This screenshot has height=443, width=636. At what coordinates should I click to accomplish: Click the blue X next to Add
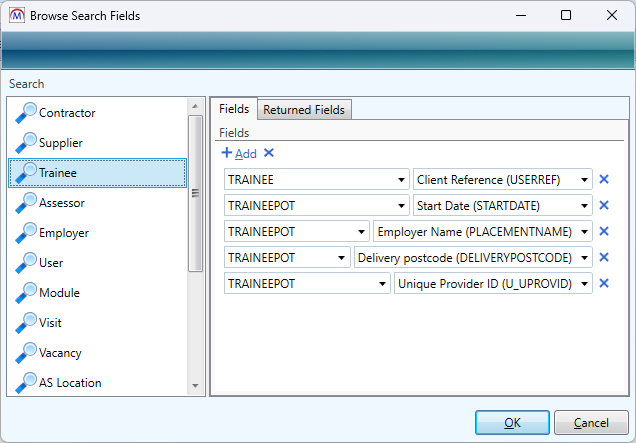269,153
